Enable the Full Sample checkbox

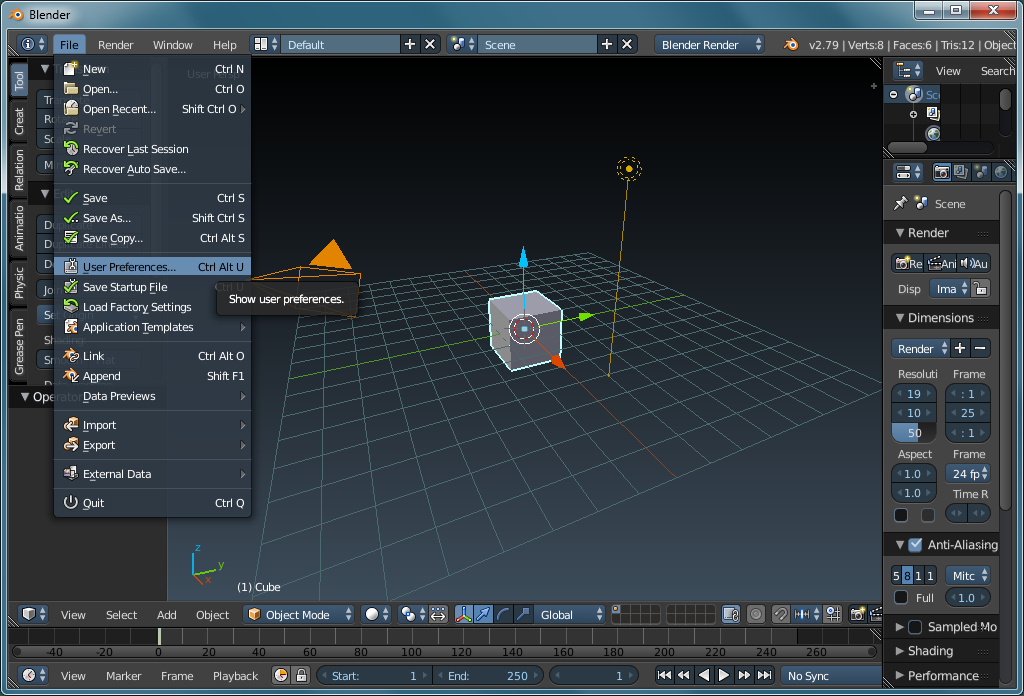901,597
